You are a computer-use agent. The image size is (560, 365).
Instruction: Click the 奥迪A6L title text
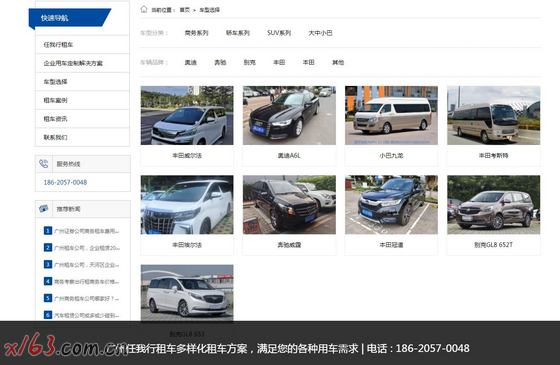(x=289, y=156)
